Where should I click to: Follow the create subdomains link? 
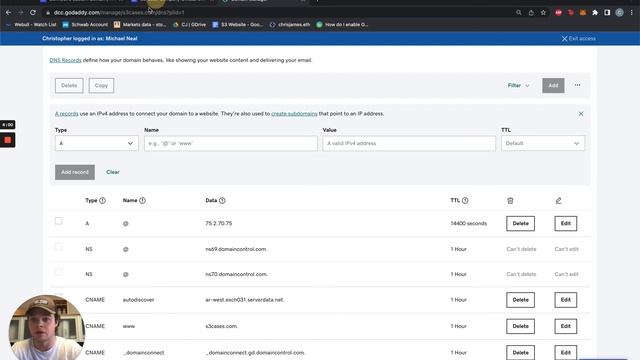[x=294, y=114]
